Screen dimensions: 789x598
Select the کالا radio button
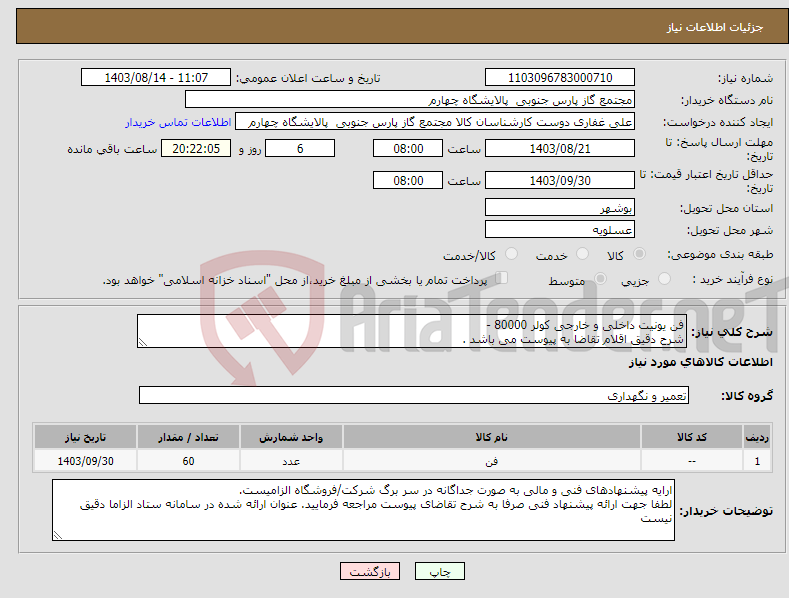639,254
